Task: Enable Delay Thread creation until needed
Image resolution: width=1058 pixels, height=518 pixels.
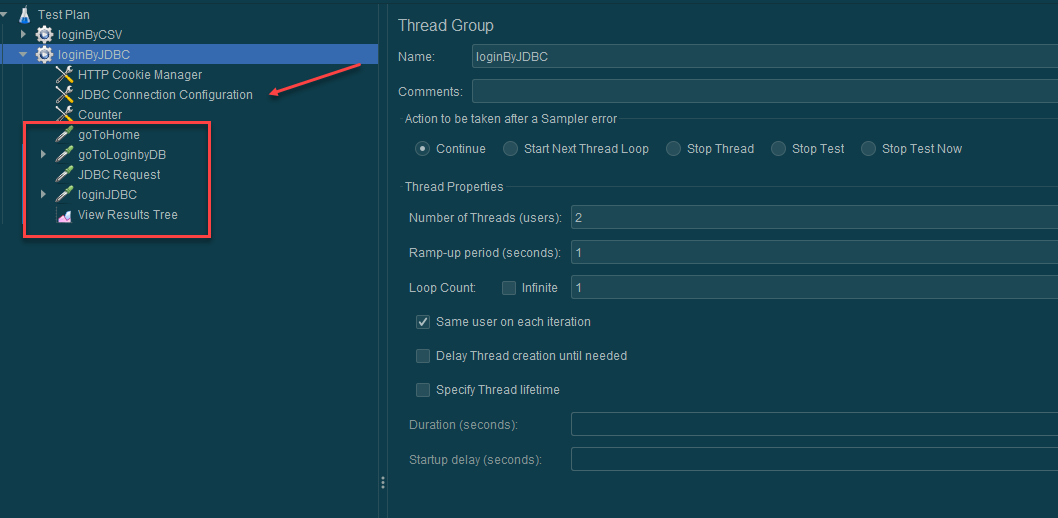Action: (x=424, y=356)
